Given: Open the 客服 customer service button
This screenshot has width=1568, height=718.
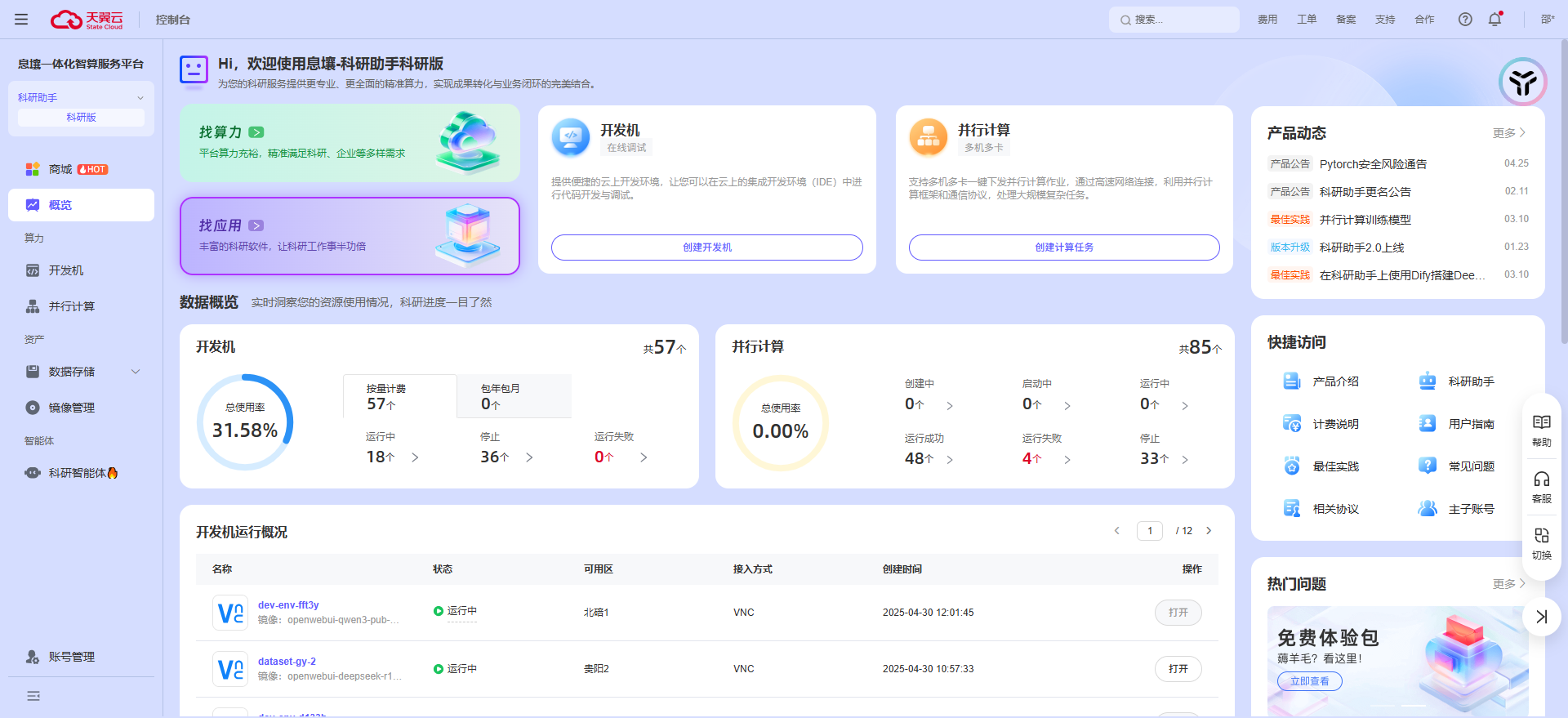Looking at the screenshot, I should (x=1542, y=487).
